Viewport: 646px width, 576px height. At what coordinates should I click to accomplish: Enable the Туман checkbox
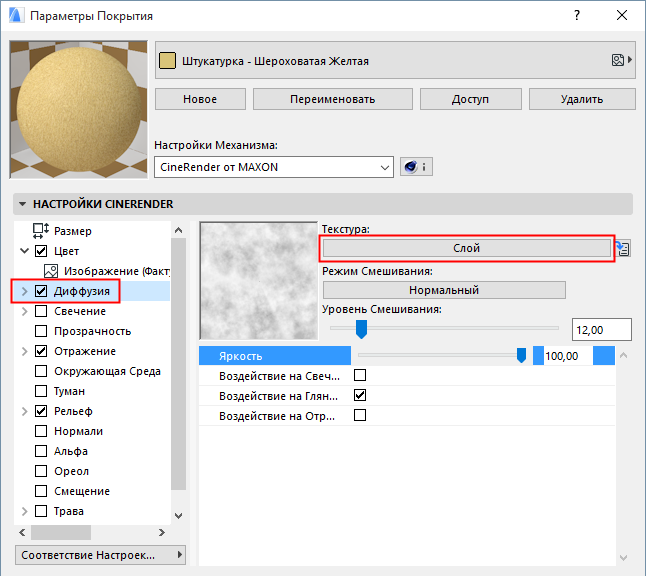[x=41, y=391]
